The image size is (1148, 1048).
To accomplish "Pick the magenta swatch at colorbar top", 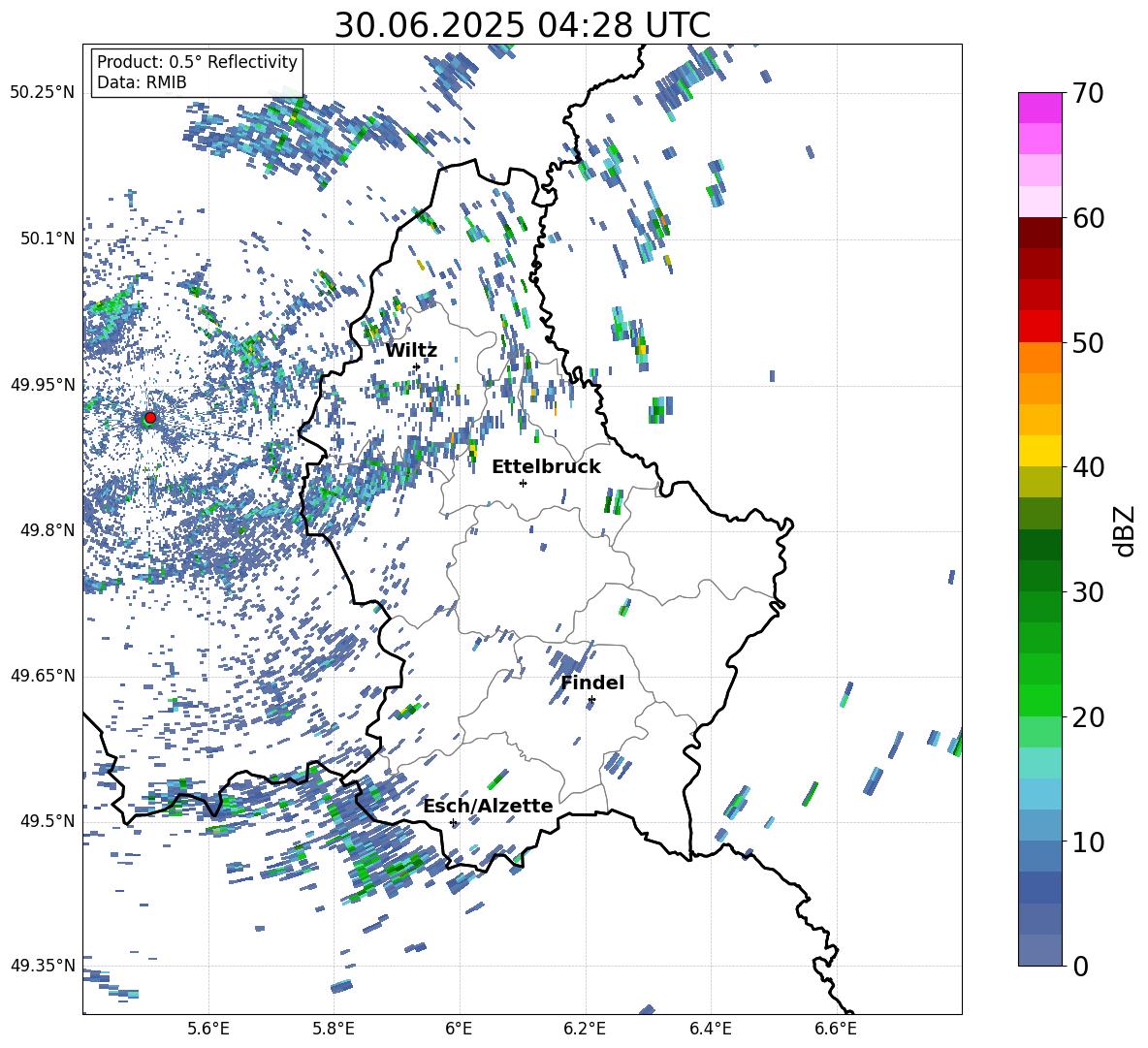I will pos(1039,108).
